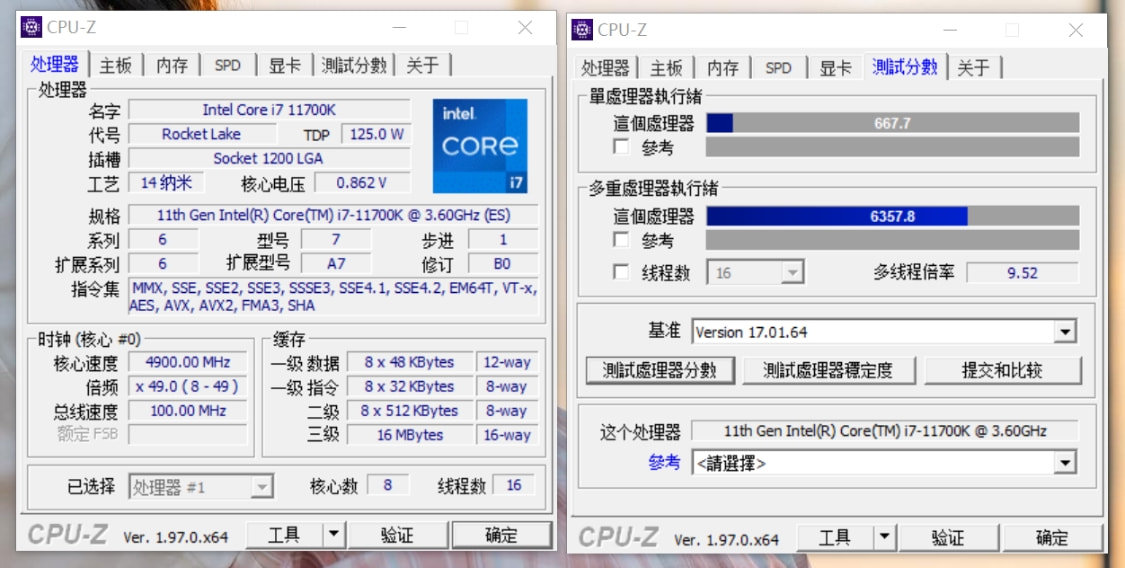Screen dimensions: 1125x568
Task: Click the empty multi-thread reference bar
Action: click(x=893, y=240)
